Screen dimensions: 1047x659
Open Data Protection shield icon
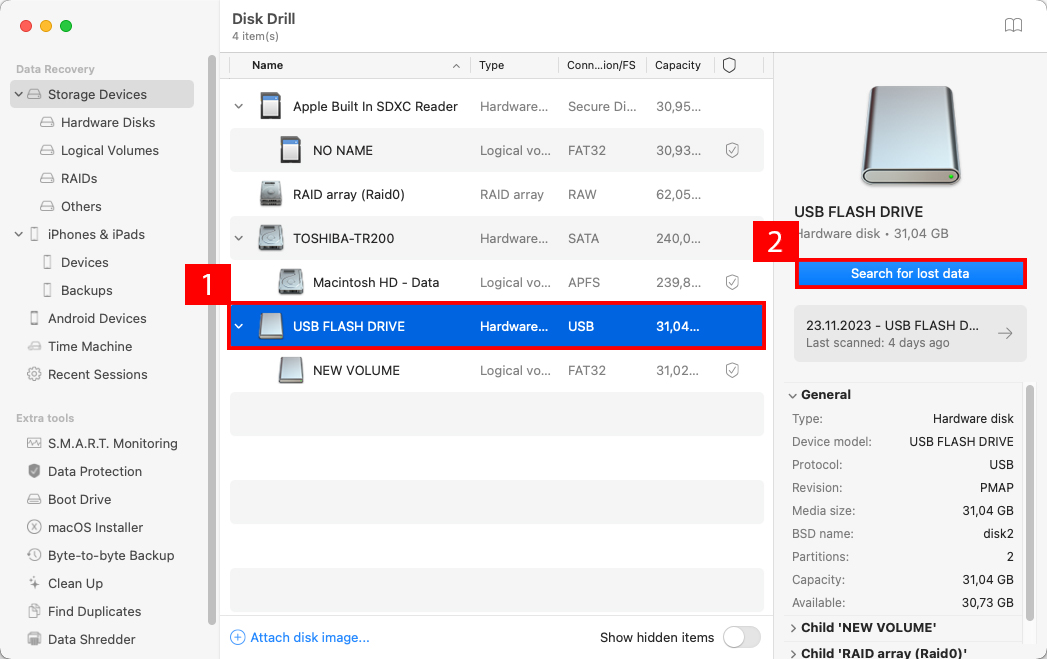tap(34, 471)
